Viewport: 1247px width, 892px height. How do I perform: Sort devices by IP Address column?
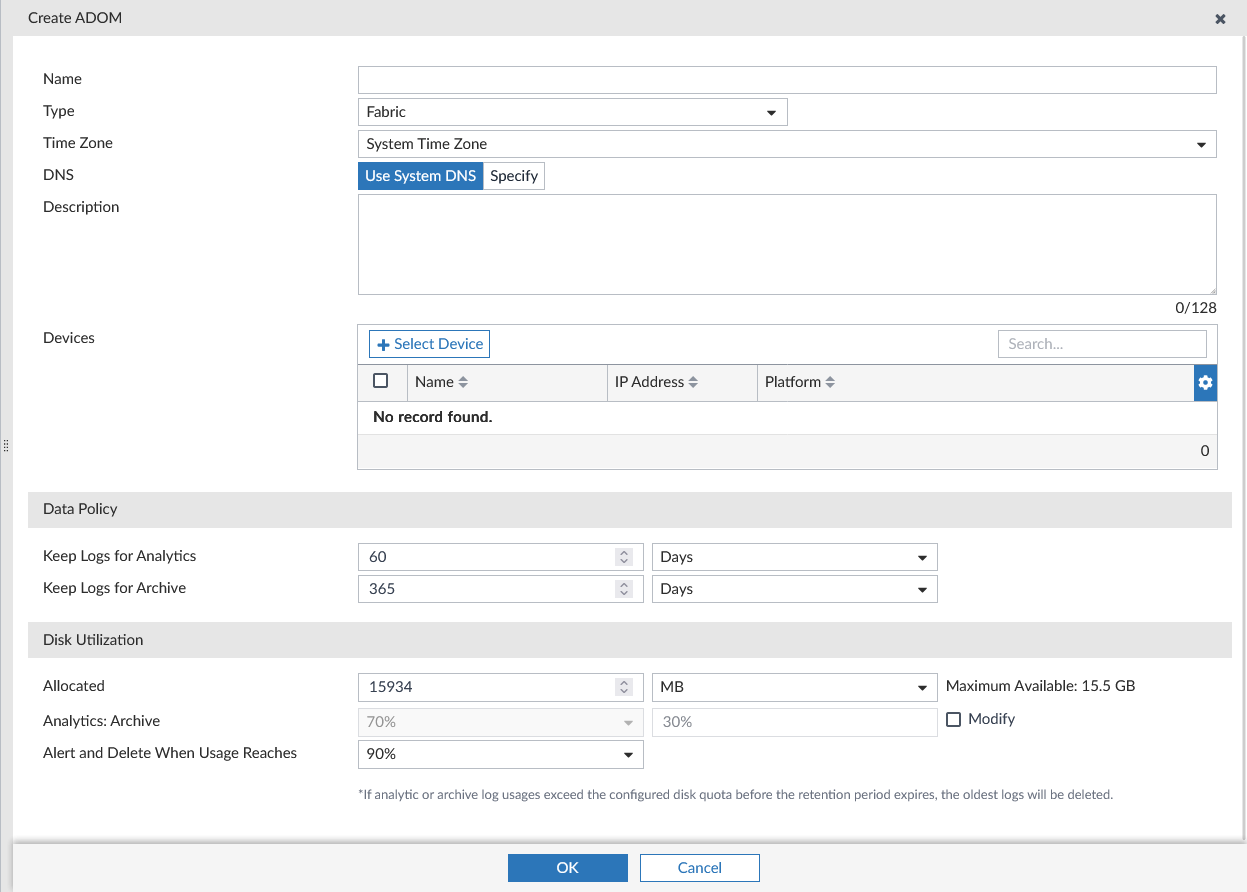point(654,382)
